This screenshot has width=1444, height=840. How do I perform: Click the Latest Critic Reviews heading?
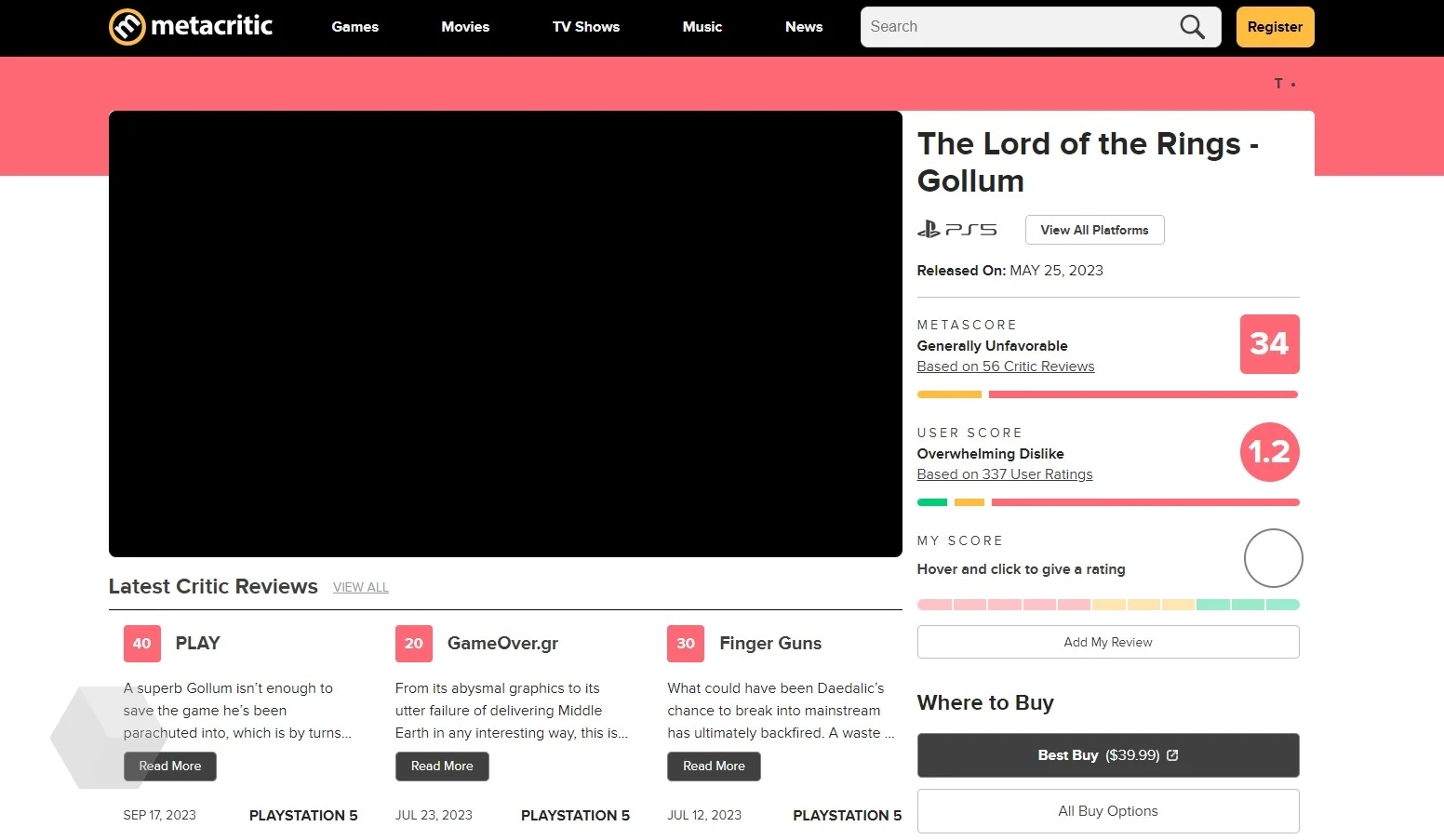point(213,587)
